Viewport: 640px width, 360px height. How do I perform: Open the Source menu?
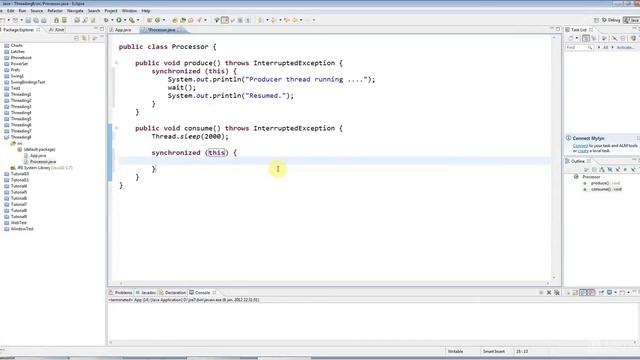(x=36, y=11)
